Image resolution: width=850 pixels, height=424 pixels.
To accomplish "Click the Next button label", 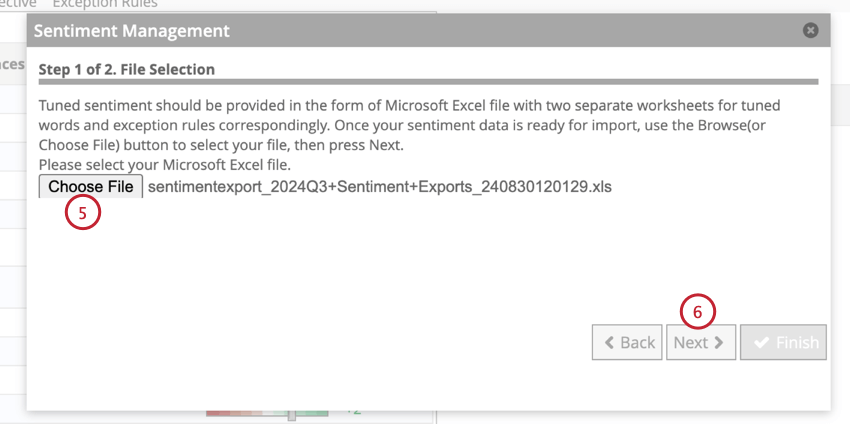I will click(x=691, y=342).
